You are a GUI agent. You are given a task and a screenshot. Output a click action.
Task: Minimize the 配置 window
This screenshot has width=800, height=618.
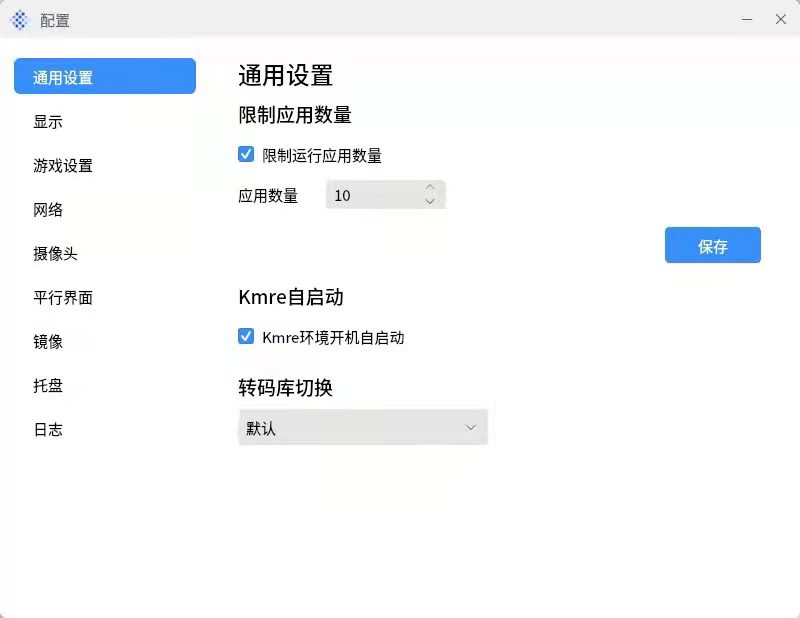pyautogui.click(x=746, y=19)
